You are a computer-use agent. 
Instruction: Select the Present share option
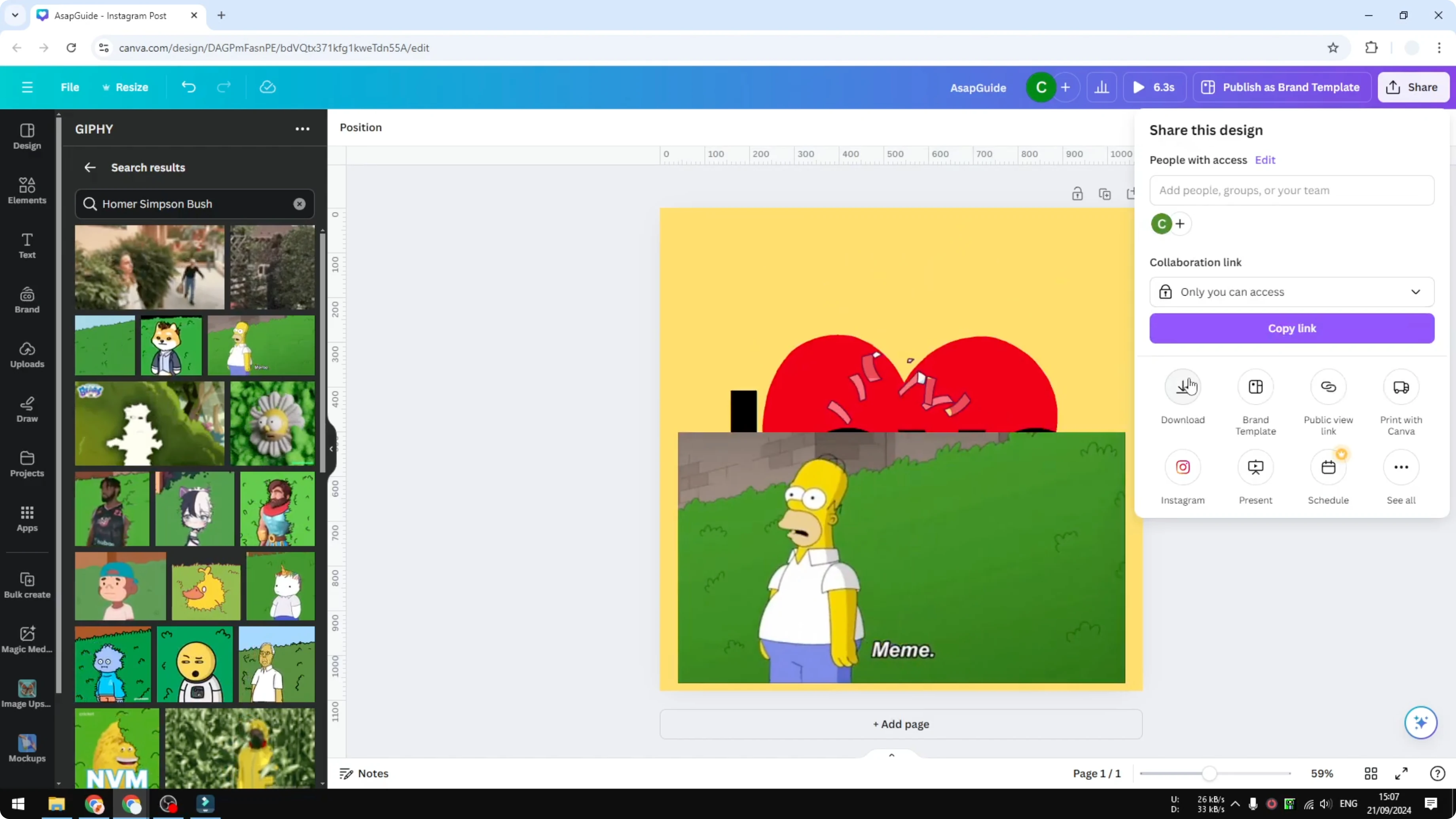(x=1255, y=467)
